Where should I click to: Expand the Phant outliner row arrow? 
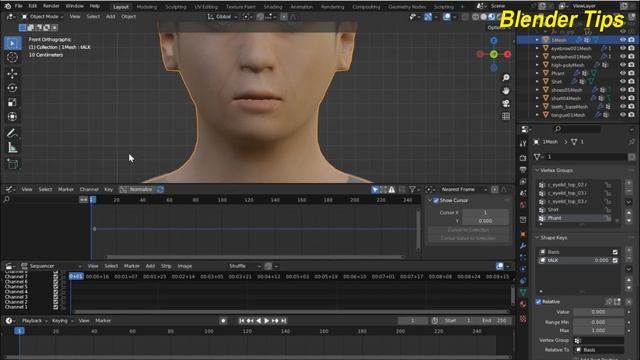[x=537, y=73]
